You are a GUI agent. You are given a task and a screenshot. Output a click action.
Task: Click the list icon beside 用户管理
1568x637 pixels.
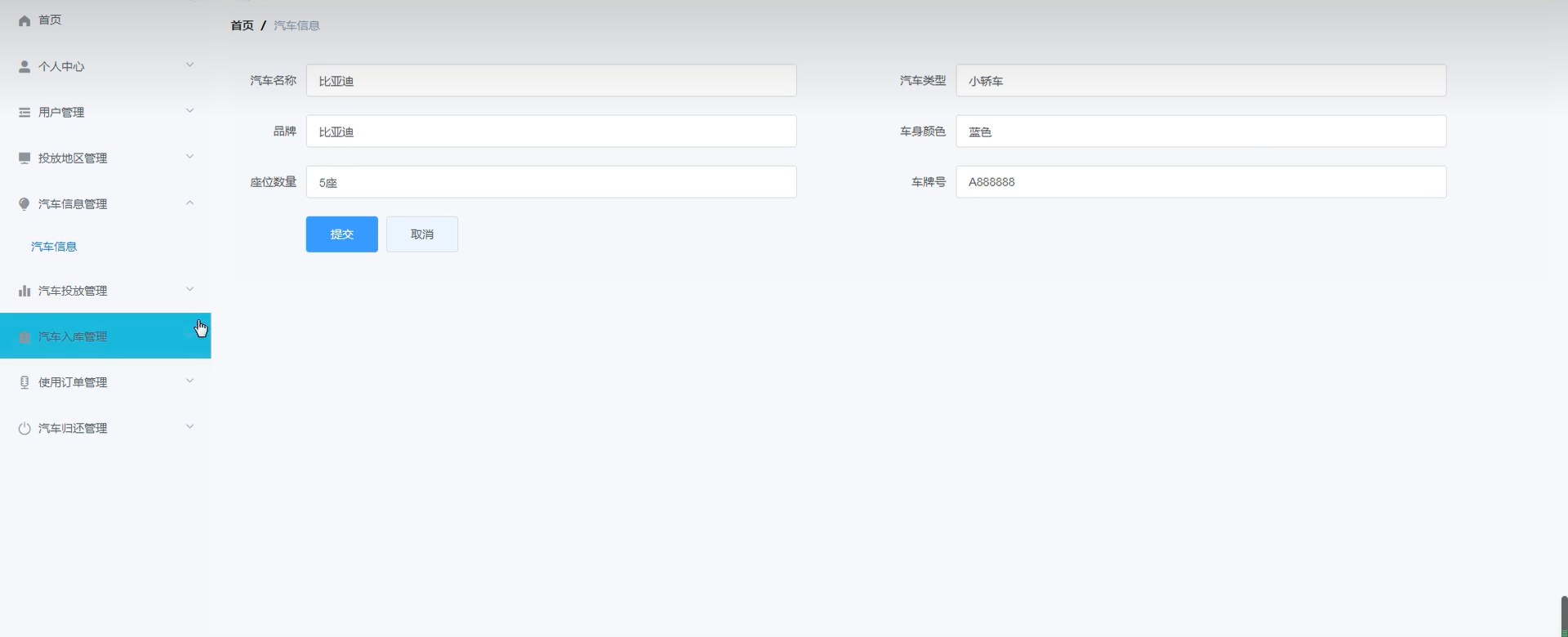click(x=24, y=112)
